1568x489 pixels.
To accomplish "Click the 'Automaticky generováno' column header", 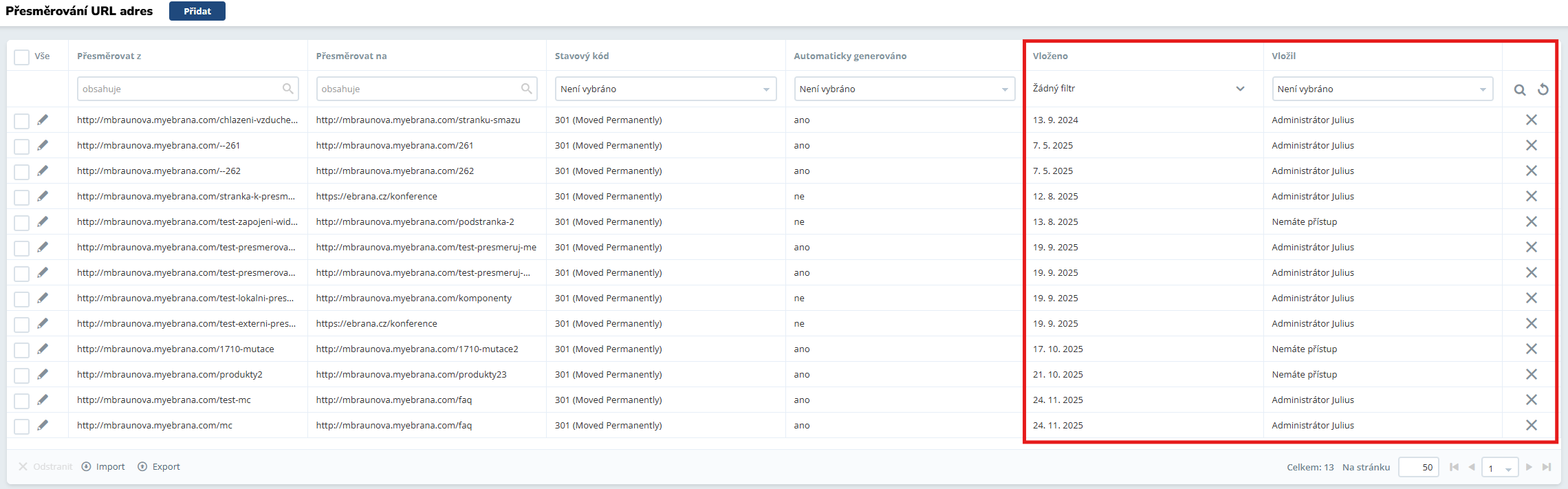I will click(849, 56).
